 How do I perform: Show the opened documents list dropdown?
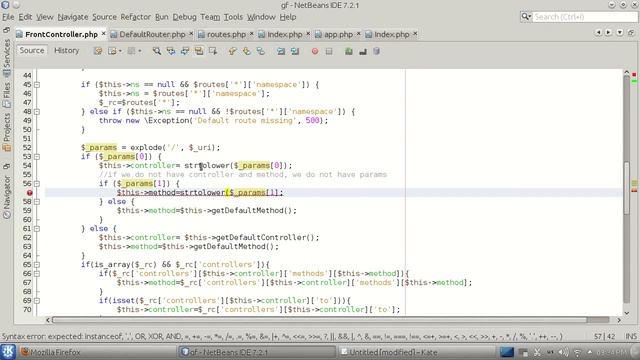tap(620, 33)
